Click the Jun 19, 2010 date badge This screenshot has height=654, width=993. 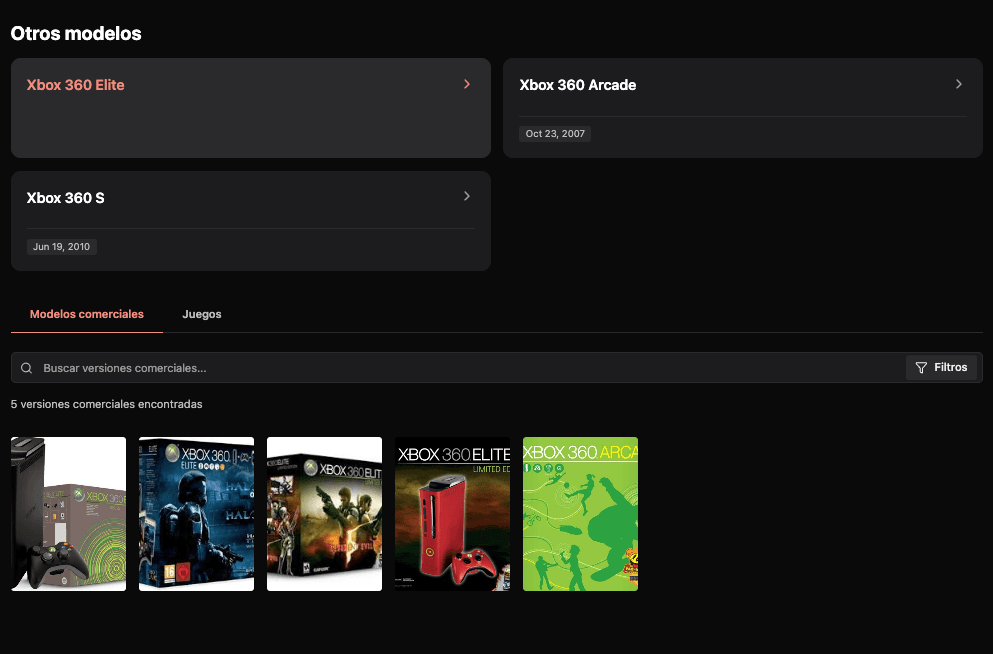[x=62, y=246]
